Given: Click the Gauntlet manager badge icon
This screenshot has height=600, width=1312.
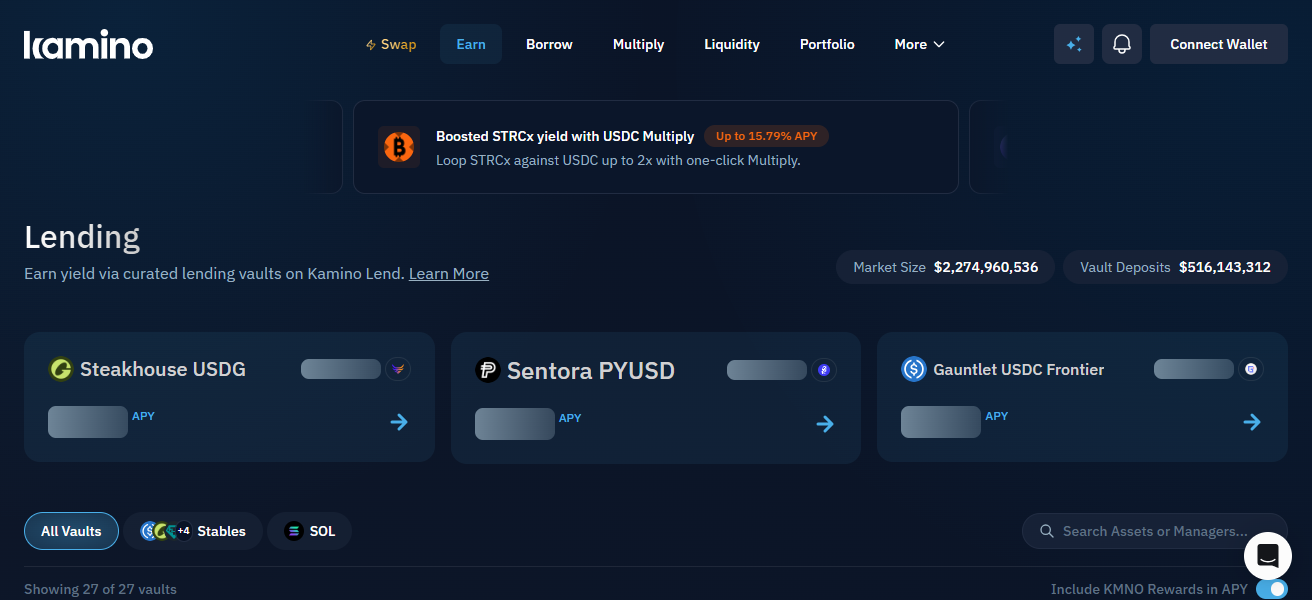Looking at the screenshot, I should (1250, 369).
